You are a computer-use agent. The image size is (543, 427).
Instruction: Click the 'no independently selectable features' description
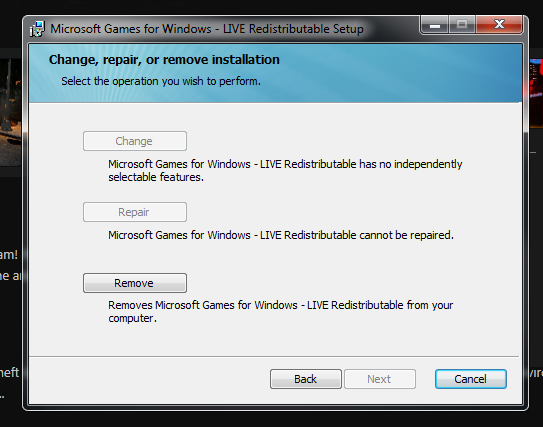point(285,170)
